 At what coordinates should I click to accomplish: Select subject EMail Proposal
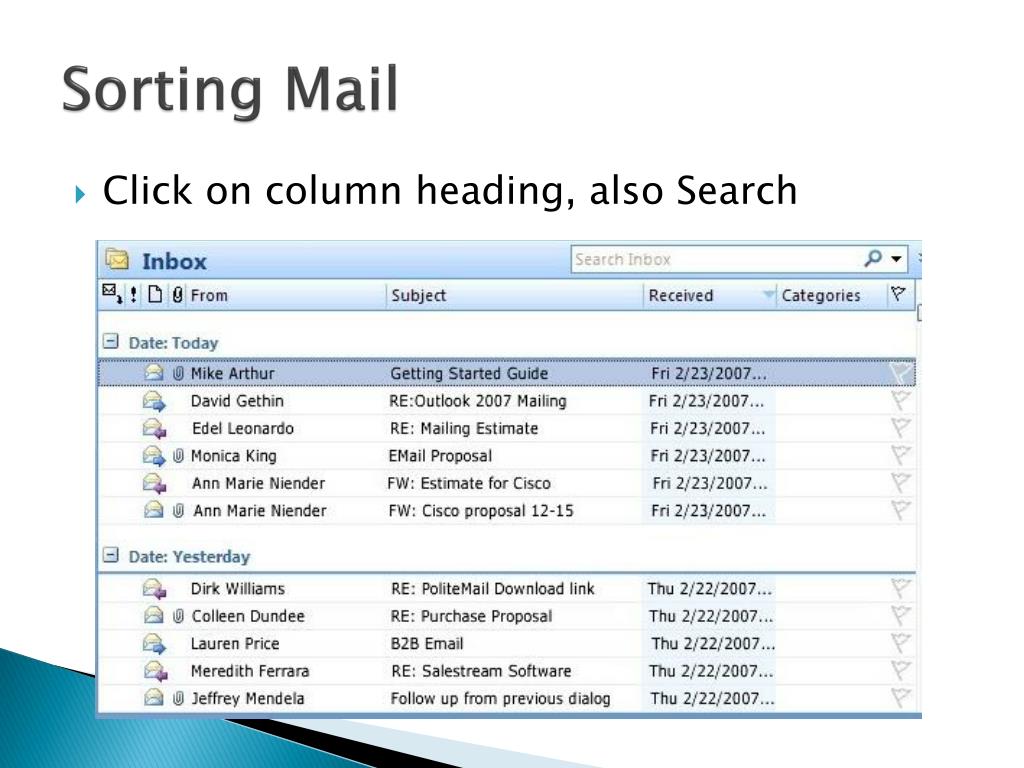440,456
